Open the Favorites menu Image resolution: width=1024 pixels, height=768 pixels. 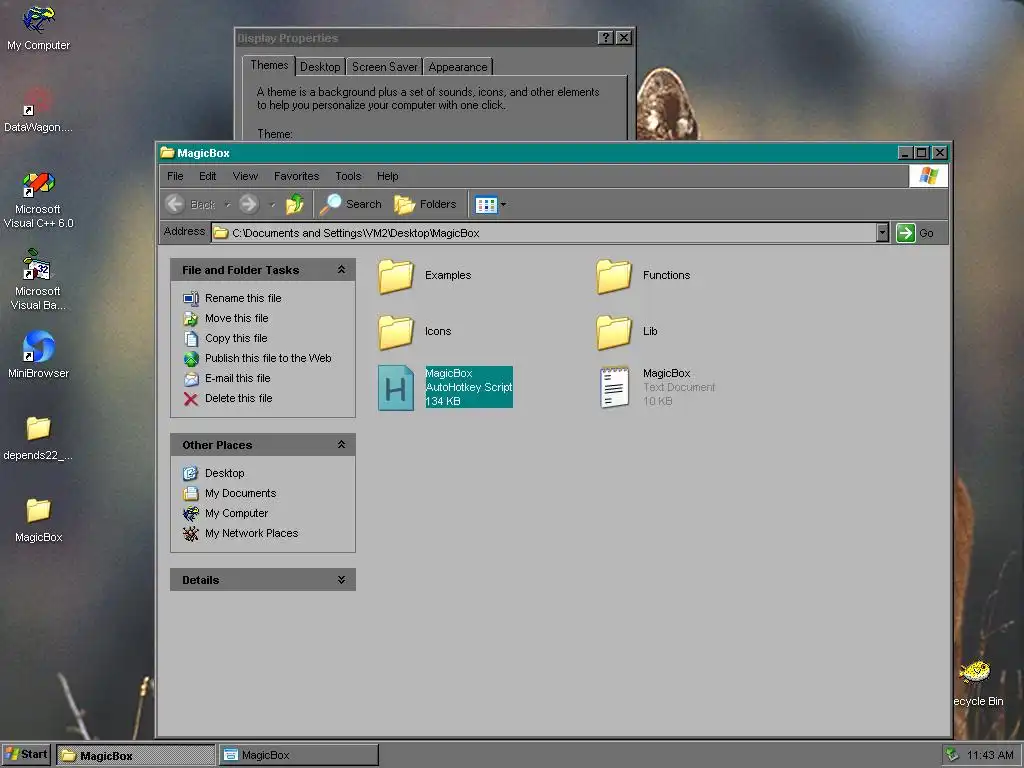pos(296,176)
